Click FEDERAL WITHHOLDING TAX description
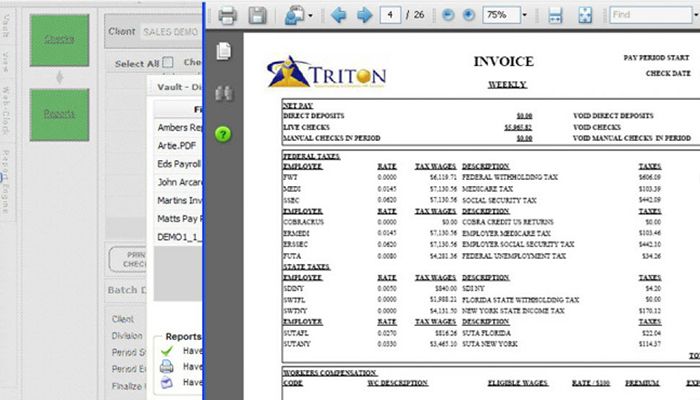 point(510,177)
